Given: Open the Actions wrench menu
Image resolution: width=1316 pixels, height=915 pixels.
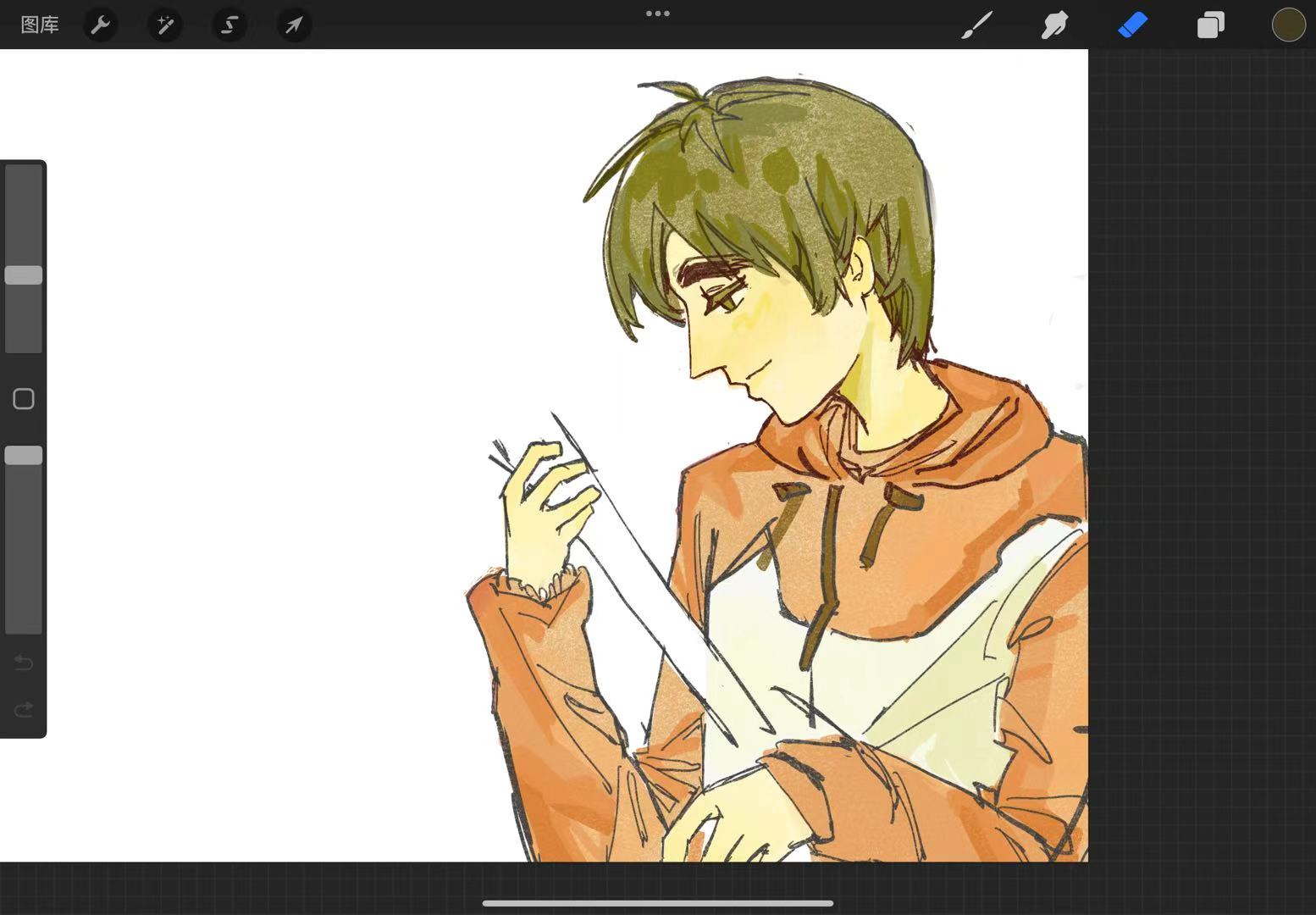Looking at the screenshot, I should point(101,25).
